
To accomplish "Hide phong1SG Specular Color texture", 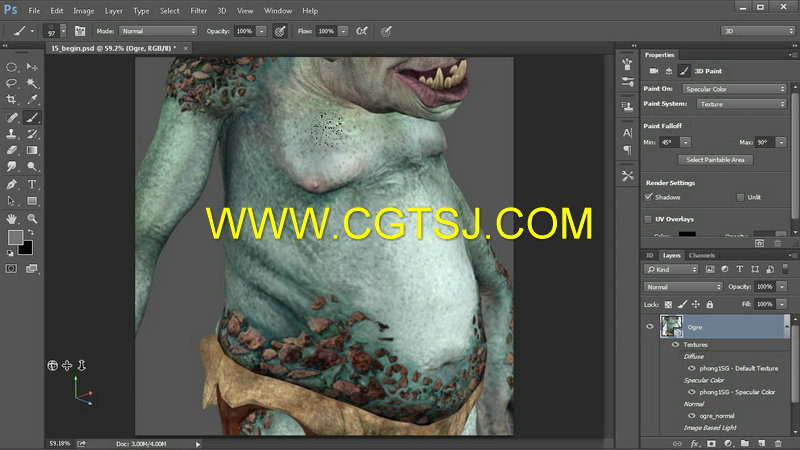I will coord(692,392).
